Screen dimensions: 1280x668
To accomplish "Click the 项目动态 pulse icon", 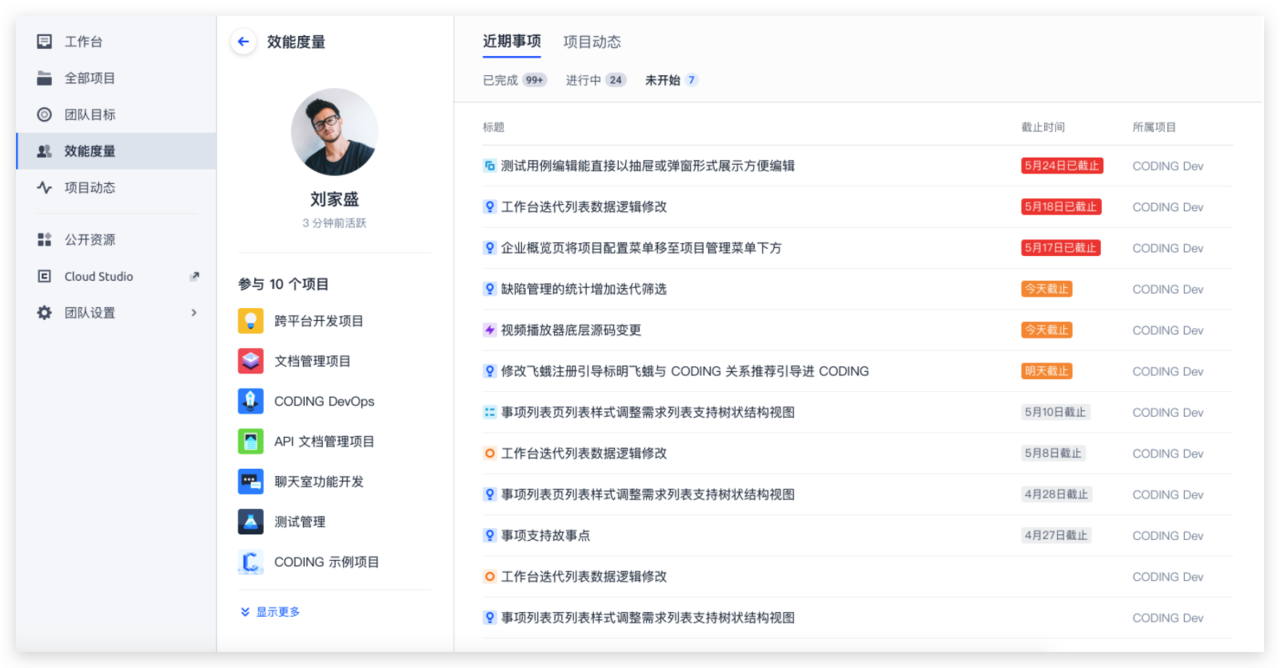I will (x=44, y=187).
